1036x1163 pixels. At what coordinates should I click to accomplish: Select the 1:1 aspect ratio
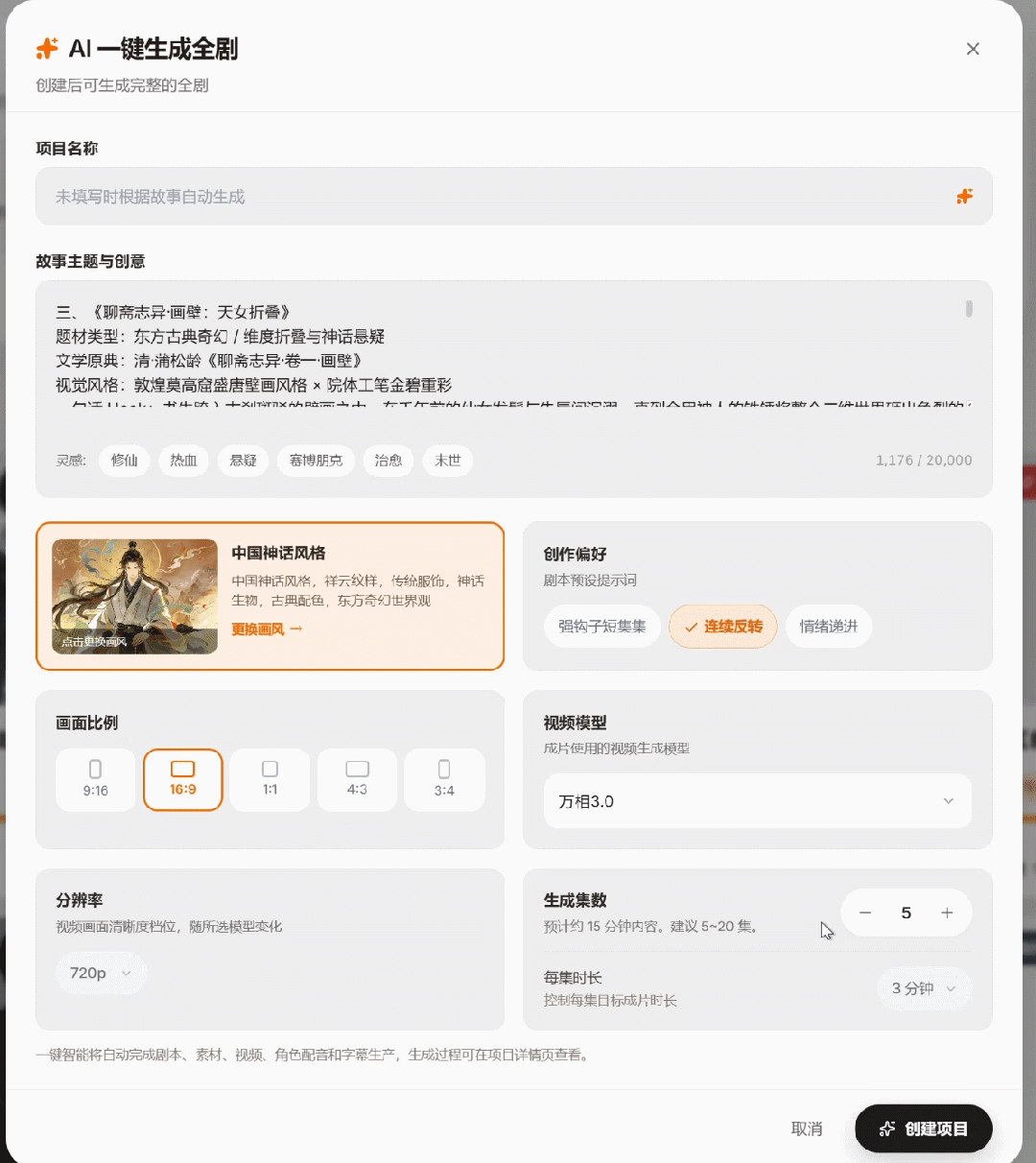click(271, 780)
